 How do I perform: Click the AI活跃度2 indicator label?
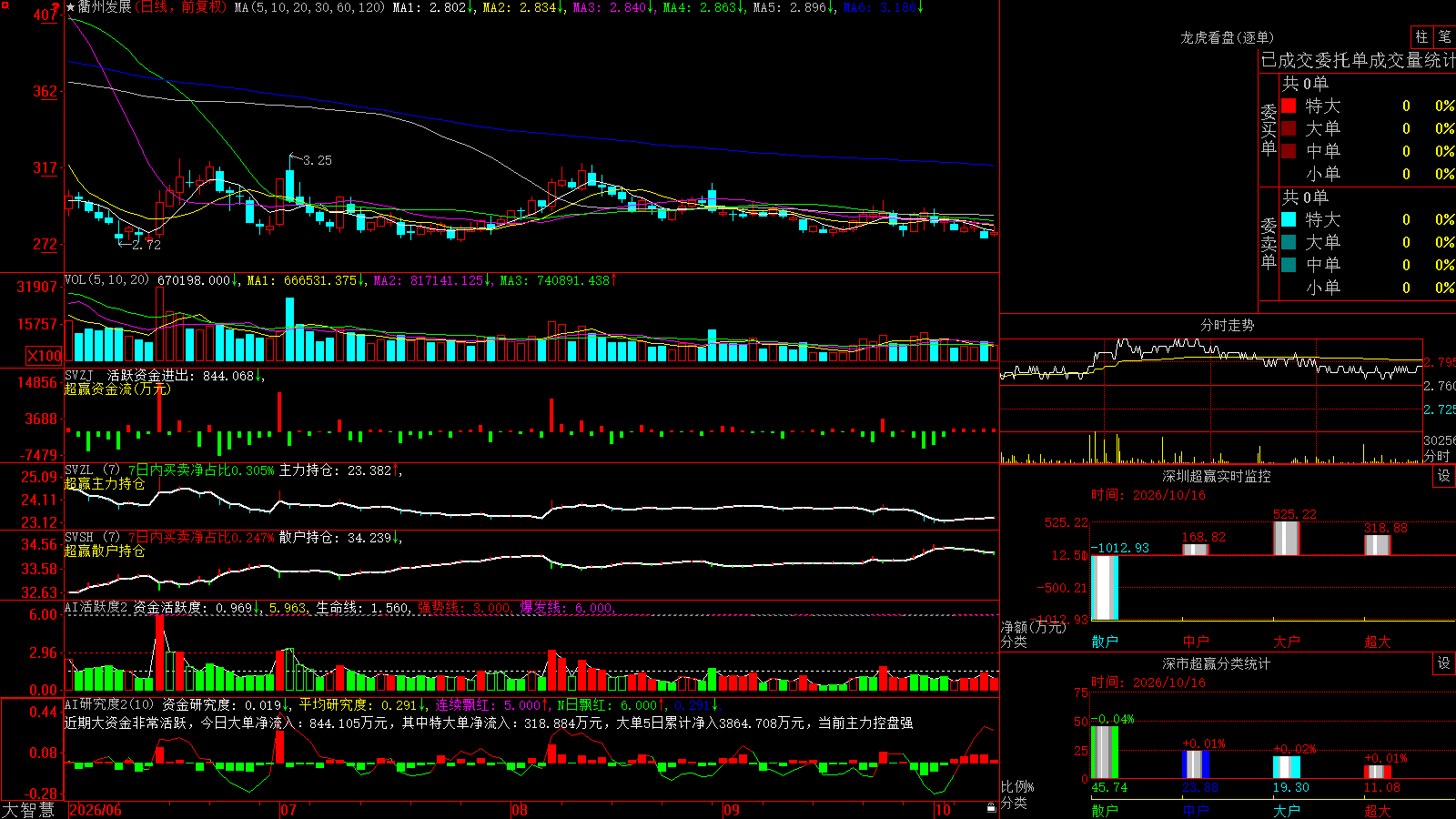click(96, 607)
